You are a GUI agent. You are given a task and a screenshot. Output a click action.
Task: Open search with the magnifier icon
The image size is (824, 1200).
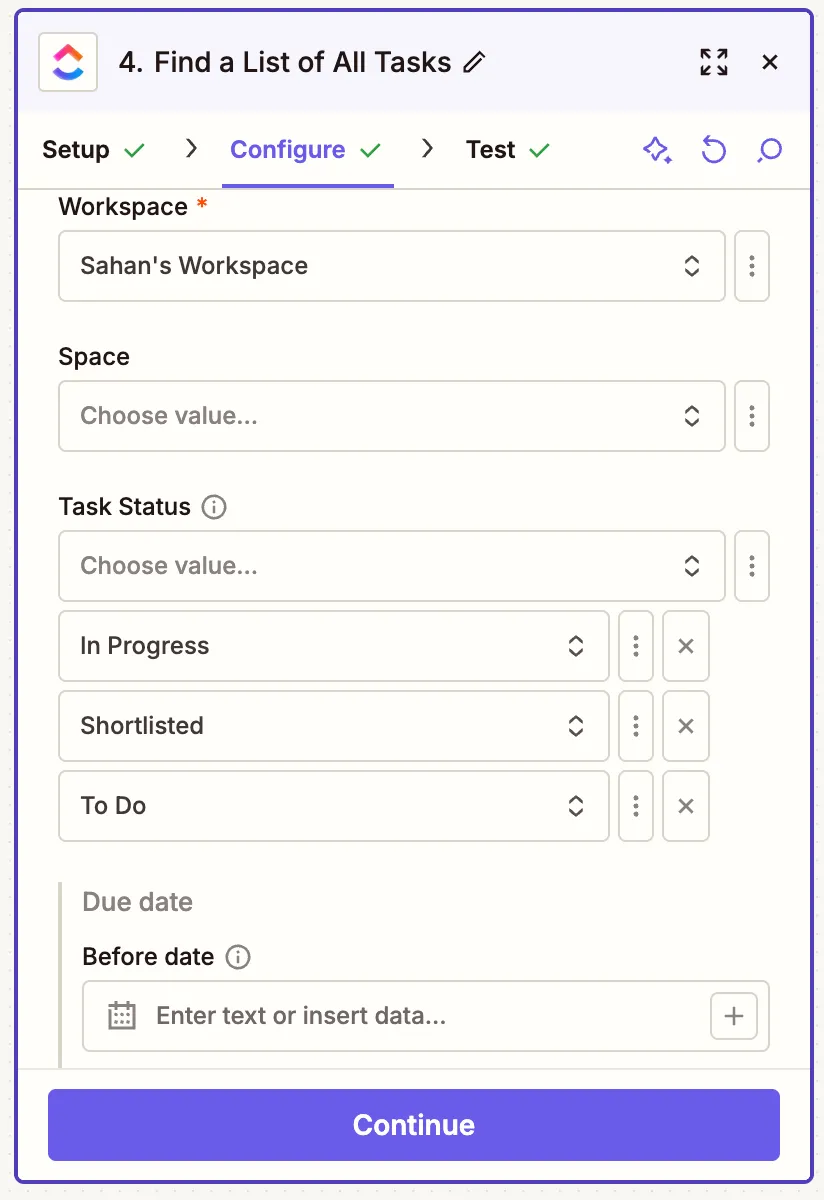(x=769, y=149)
